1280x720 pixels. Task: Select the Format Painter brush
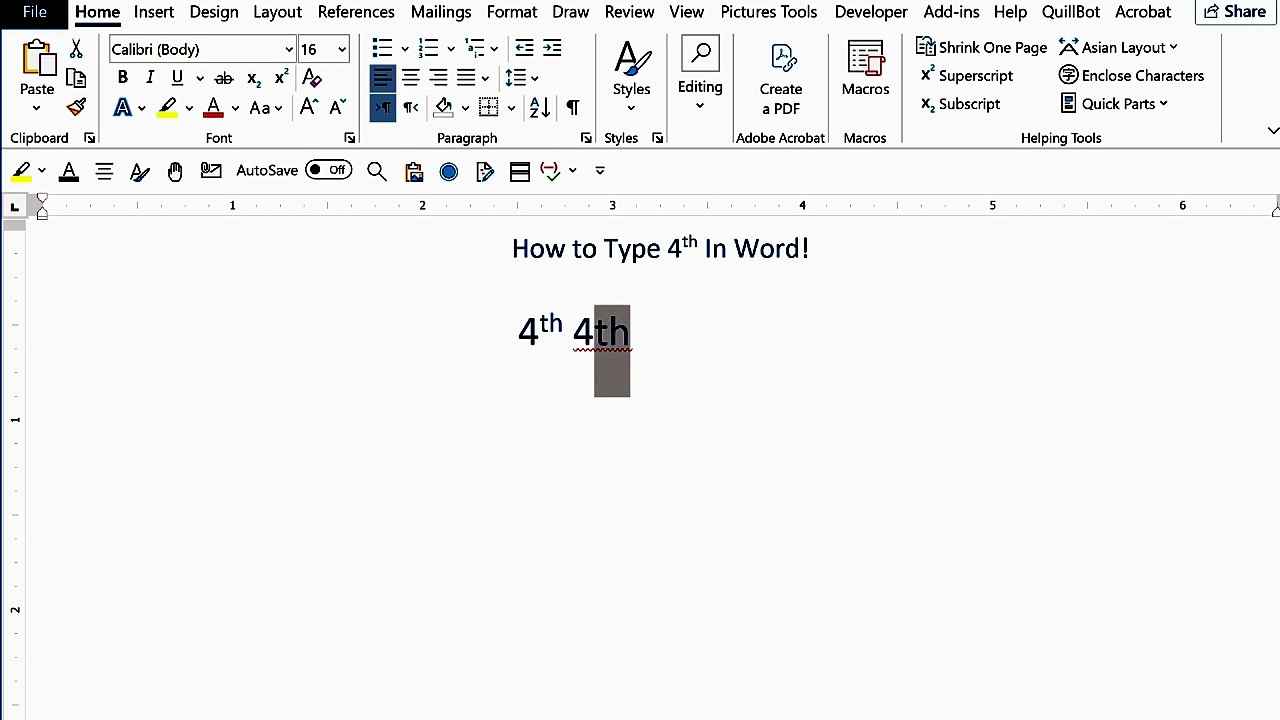[x=76, y=107]
